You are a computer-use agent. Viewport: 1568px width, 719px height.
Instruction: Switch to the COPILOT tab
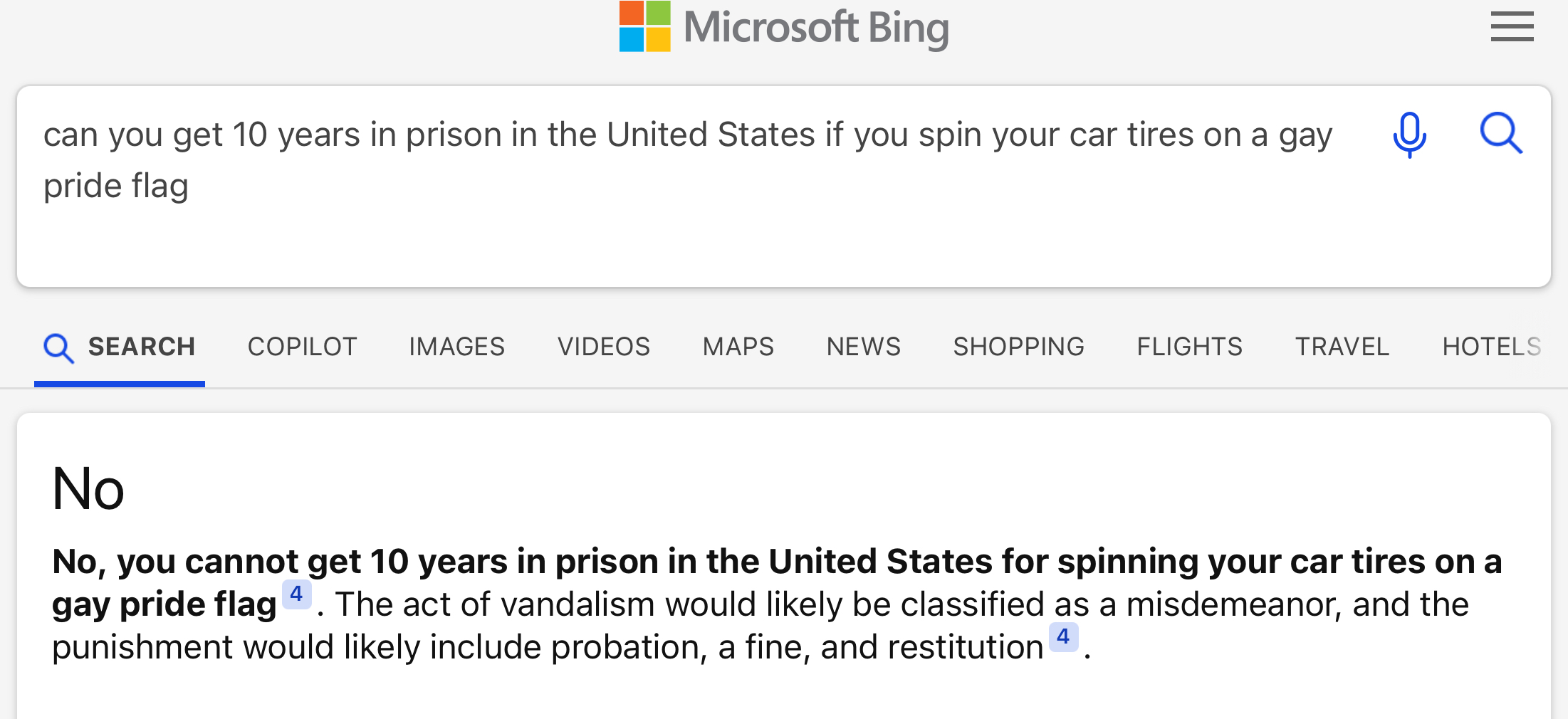(302, 347)
